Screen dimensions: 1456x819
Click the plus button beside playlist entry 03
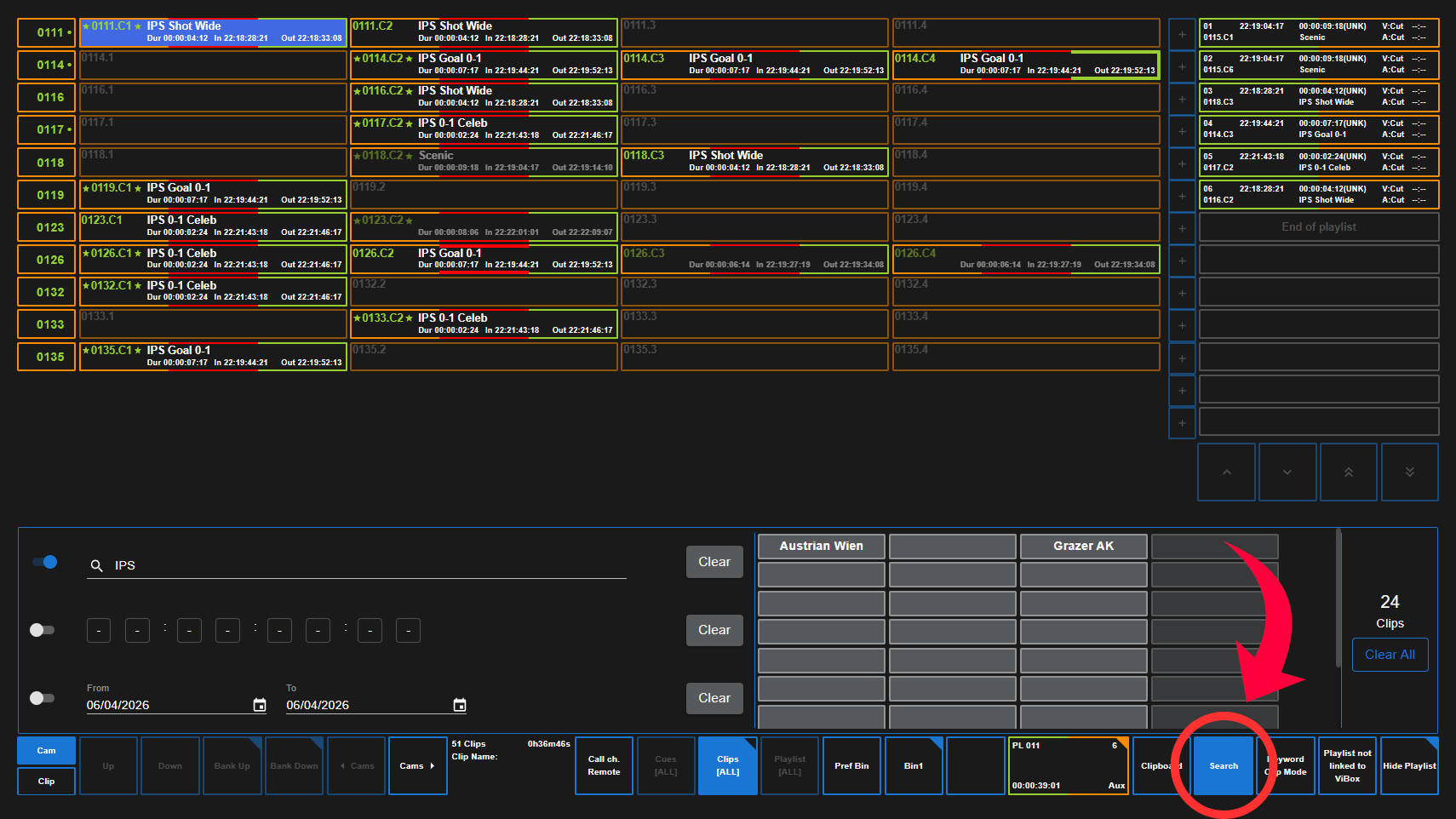tap(1182, 99)
